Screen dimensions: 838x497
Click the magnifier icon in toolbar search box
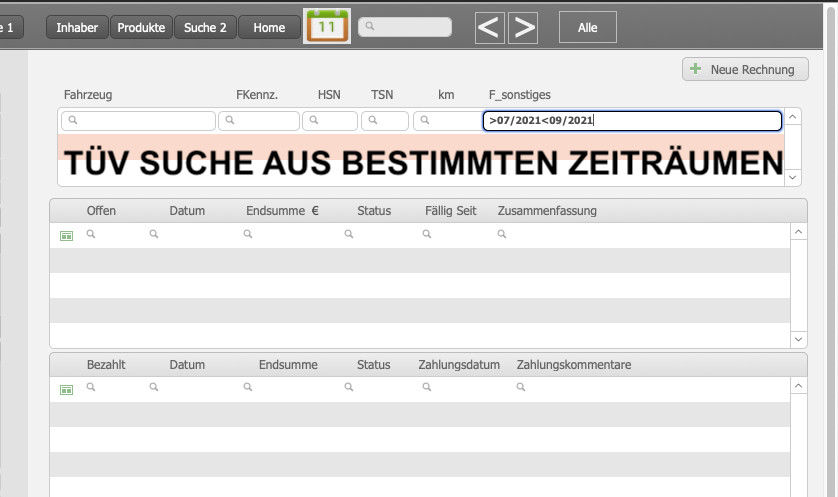click(x=369, y=26)
